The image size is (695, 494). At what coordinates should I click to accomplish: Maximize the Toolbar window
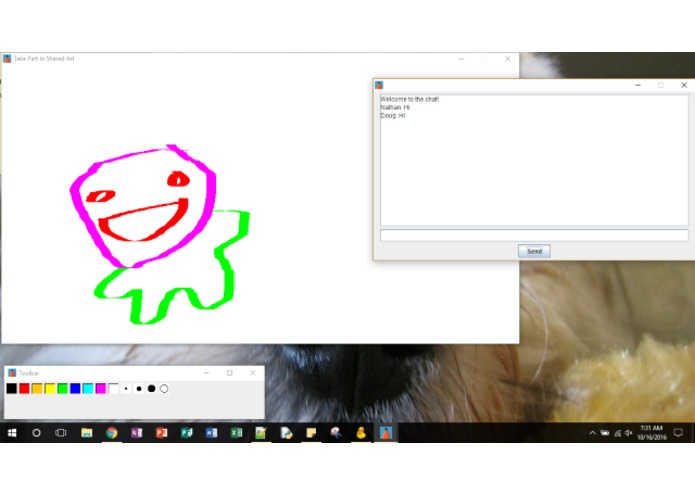(230, 373)
